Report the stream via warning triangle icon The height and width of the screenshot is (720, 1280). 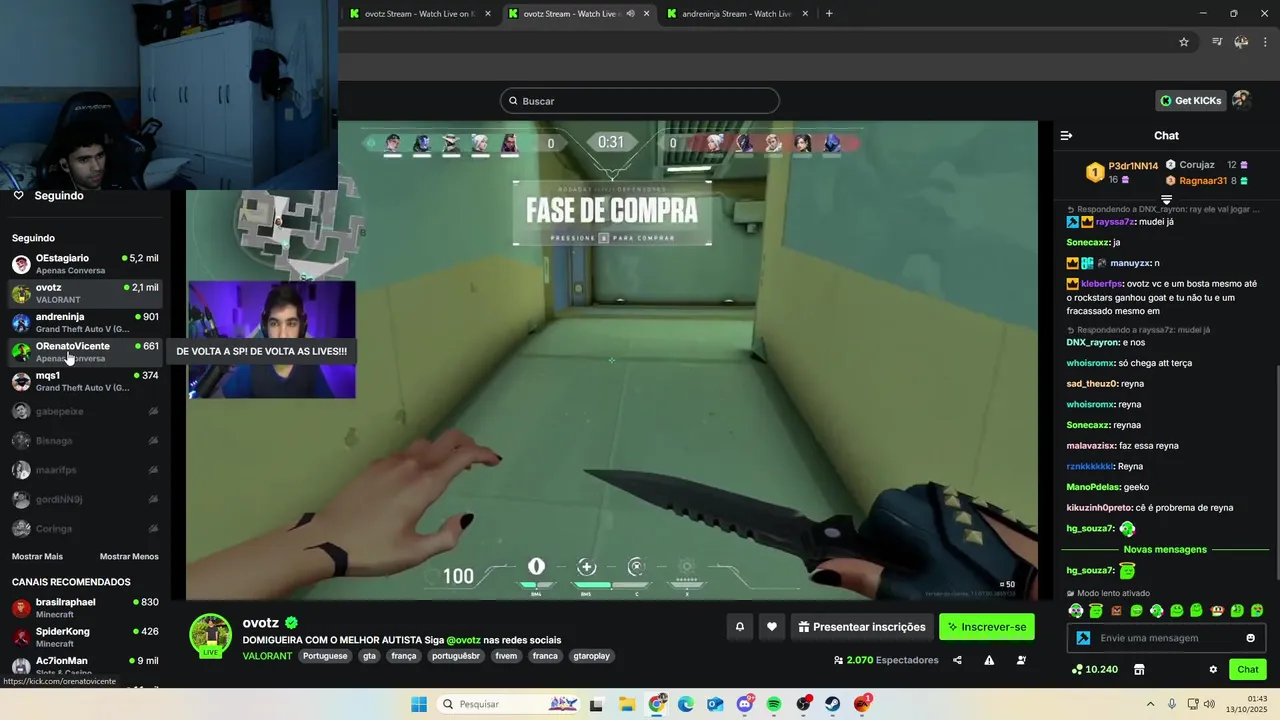(x=989, y=660)
